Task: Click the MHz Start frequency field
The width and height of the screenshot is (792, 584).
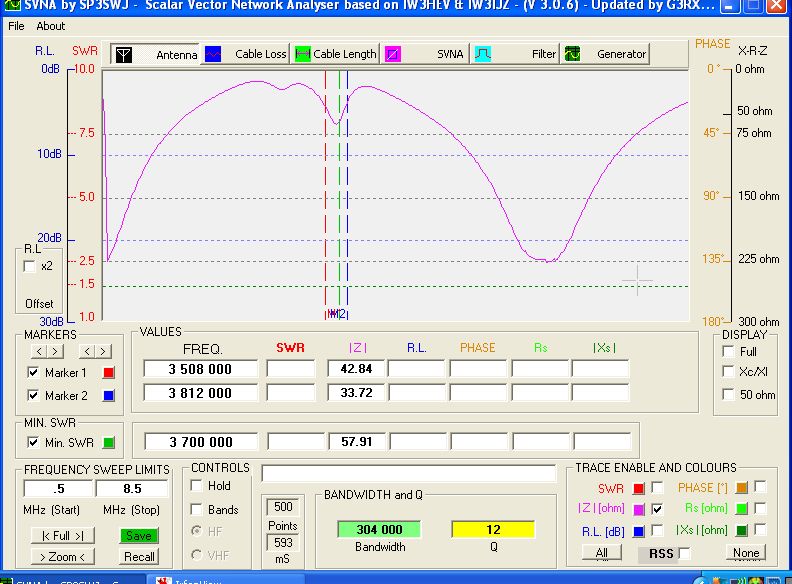Action: 56,489
